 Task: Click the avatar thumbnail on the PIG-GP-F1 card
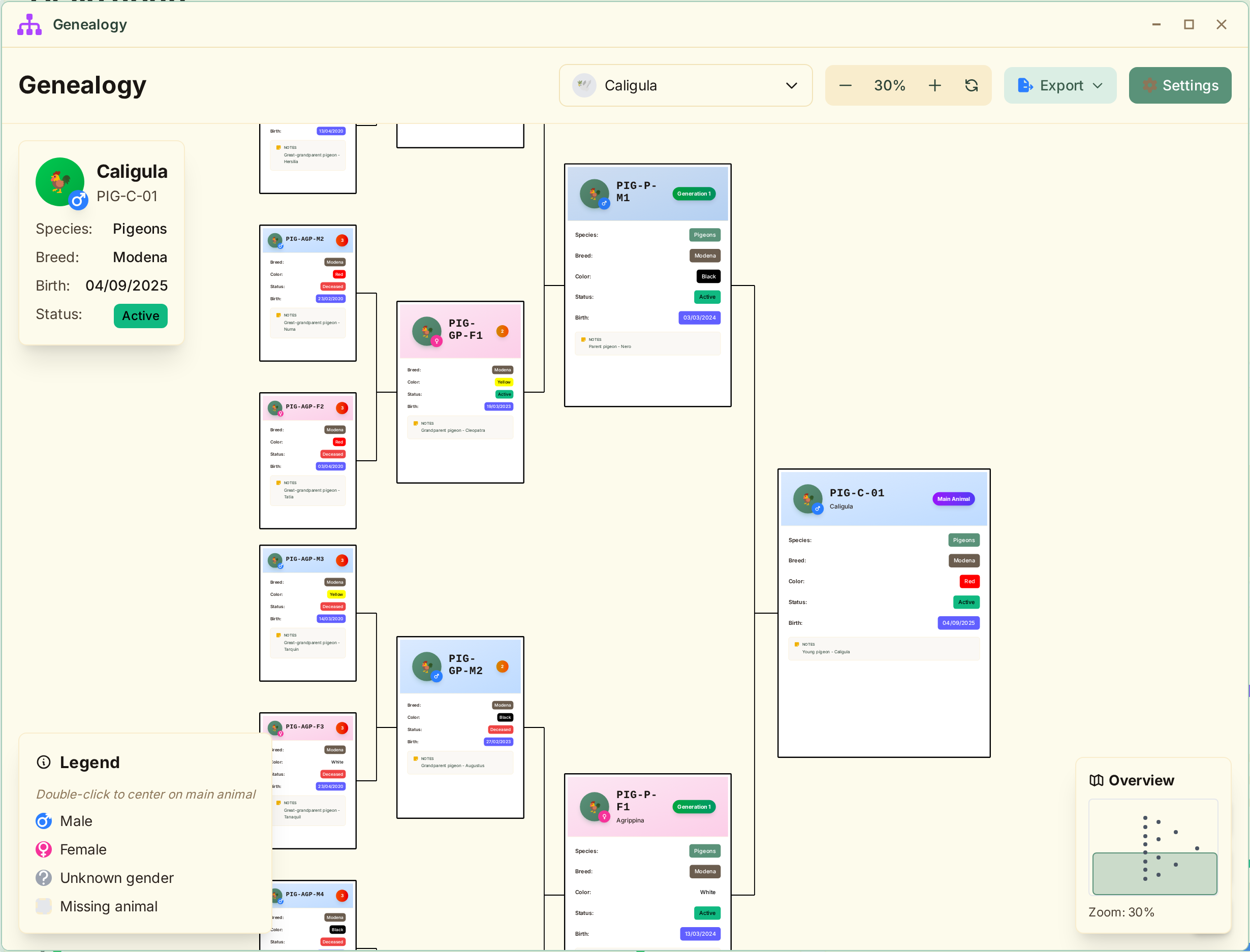click(426, 331)
